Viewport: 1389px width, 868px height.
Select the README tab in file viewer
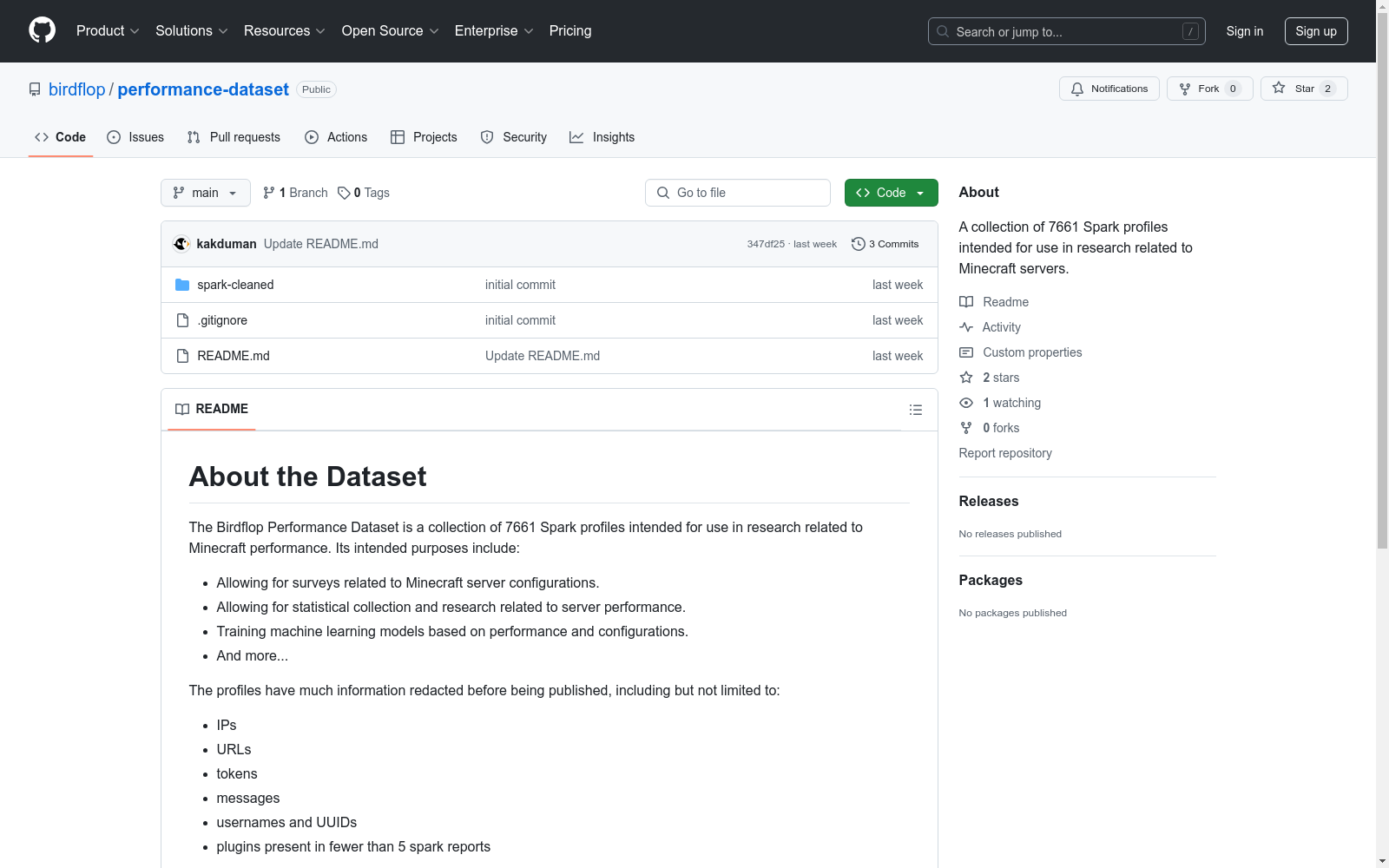[x=212, y=409]
